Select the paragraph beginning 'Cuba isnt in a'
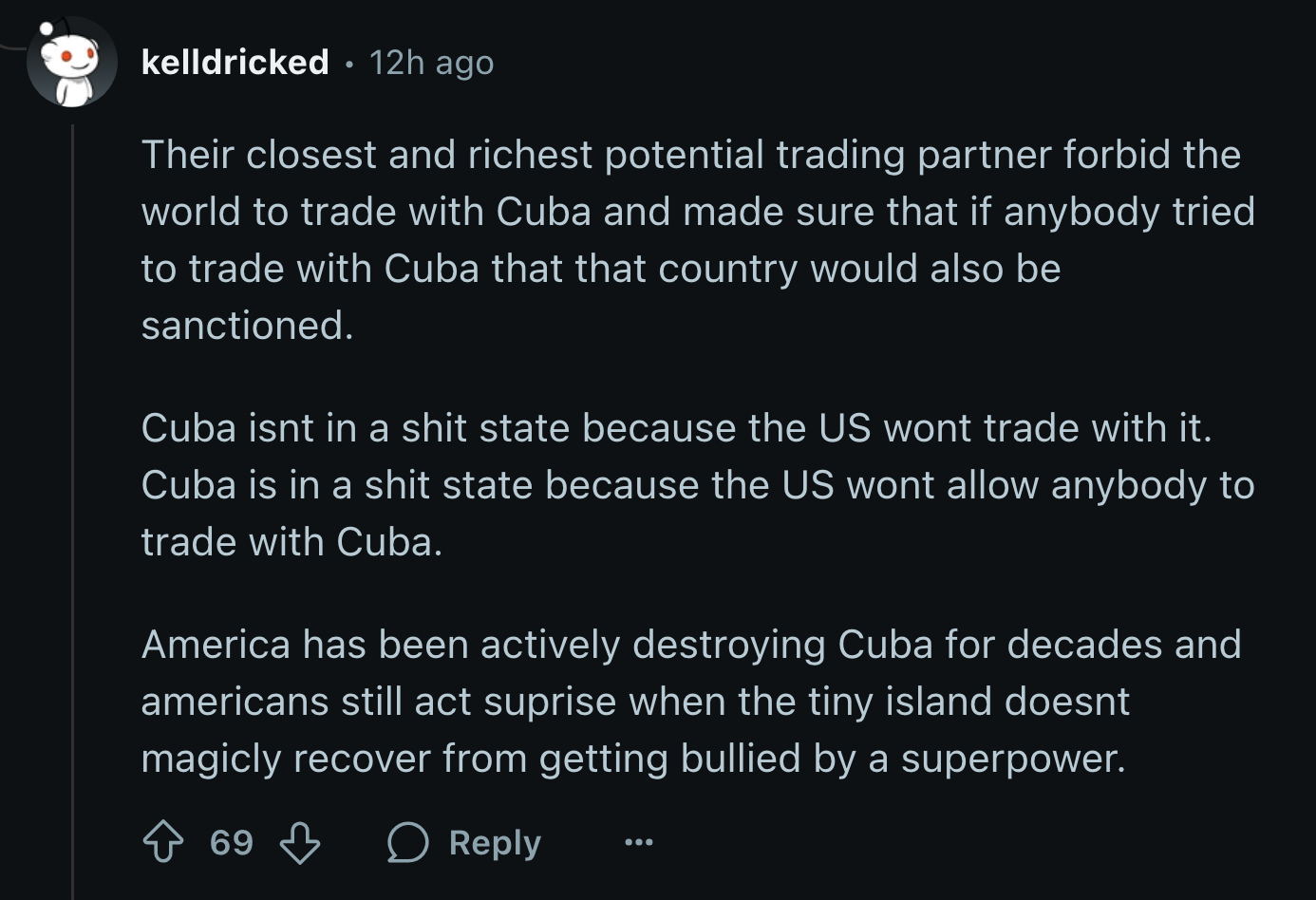Viewport: 1316px width, 900px height. pos(698,484)
